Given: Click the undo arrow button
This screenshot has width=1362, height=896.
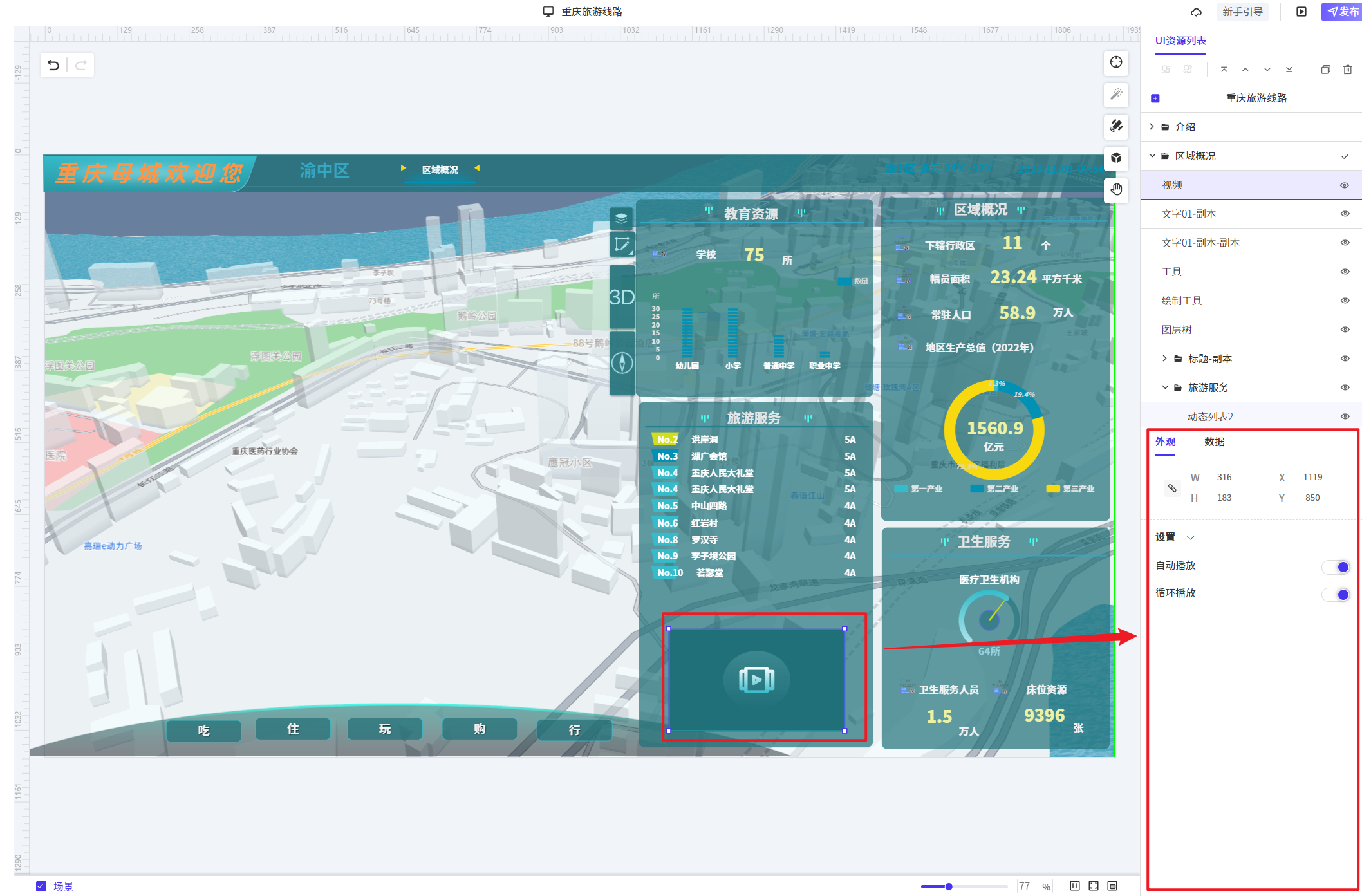Looking at the screenshot, I should tap(53, 65).
